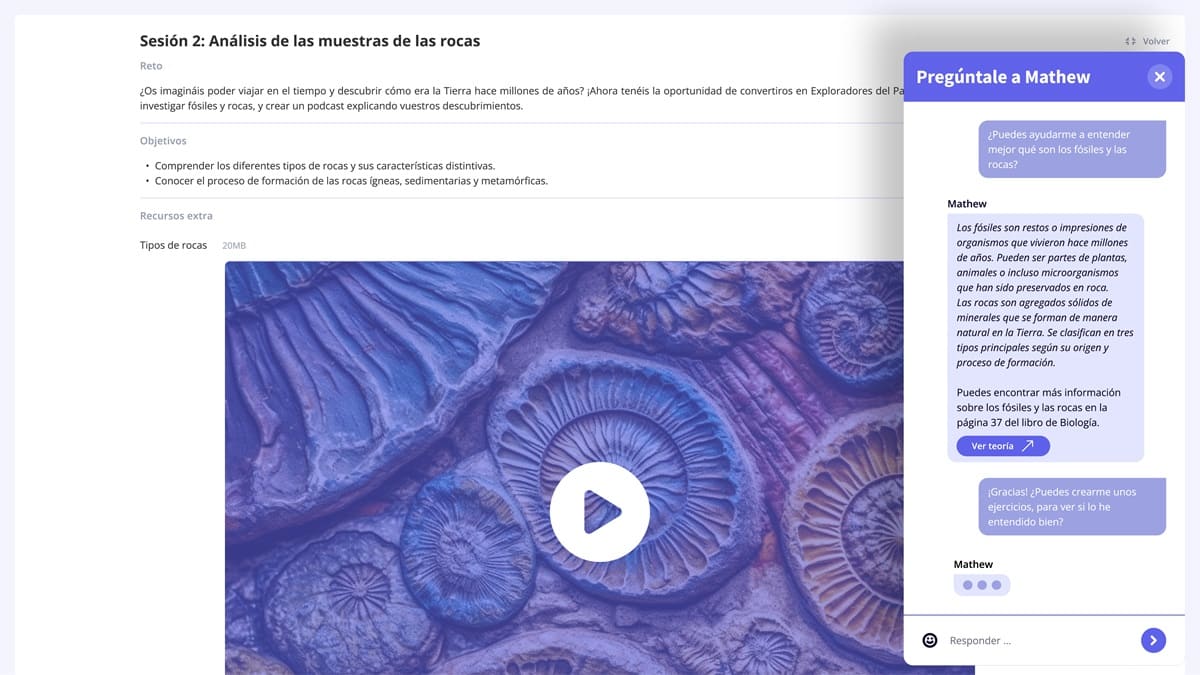Click the Pregúntale a Mathew header title
This screenshot has height=675, width=1200.
(1003, 77)
